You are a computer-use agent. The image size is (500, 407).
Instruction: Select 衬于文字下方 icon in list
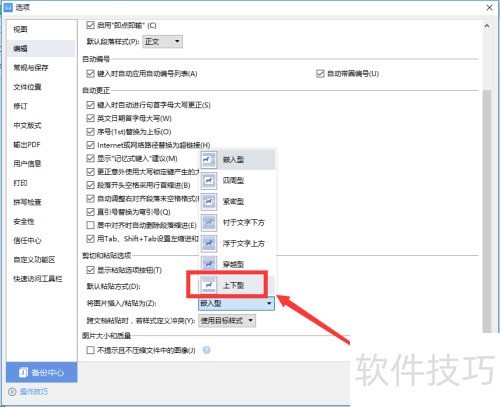coord(209,222)
